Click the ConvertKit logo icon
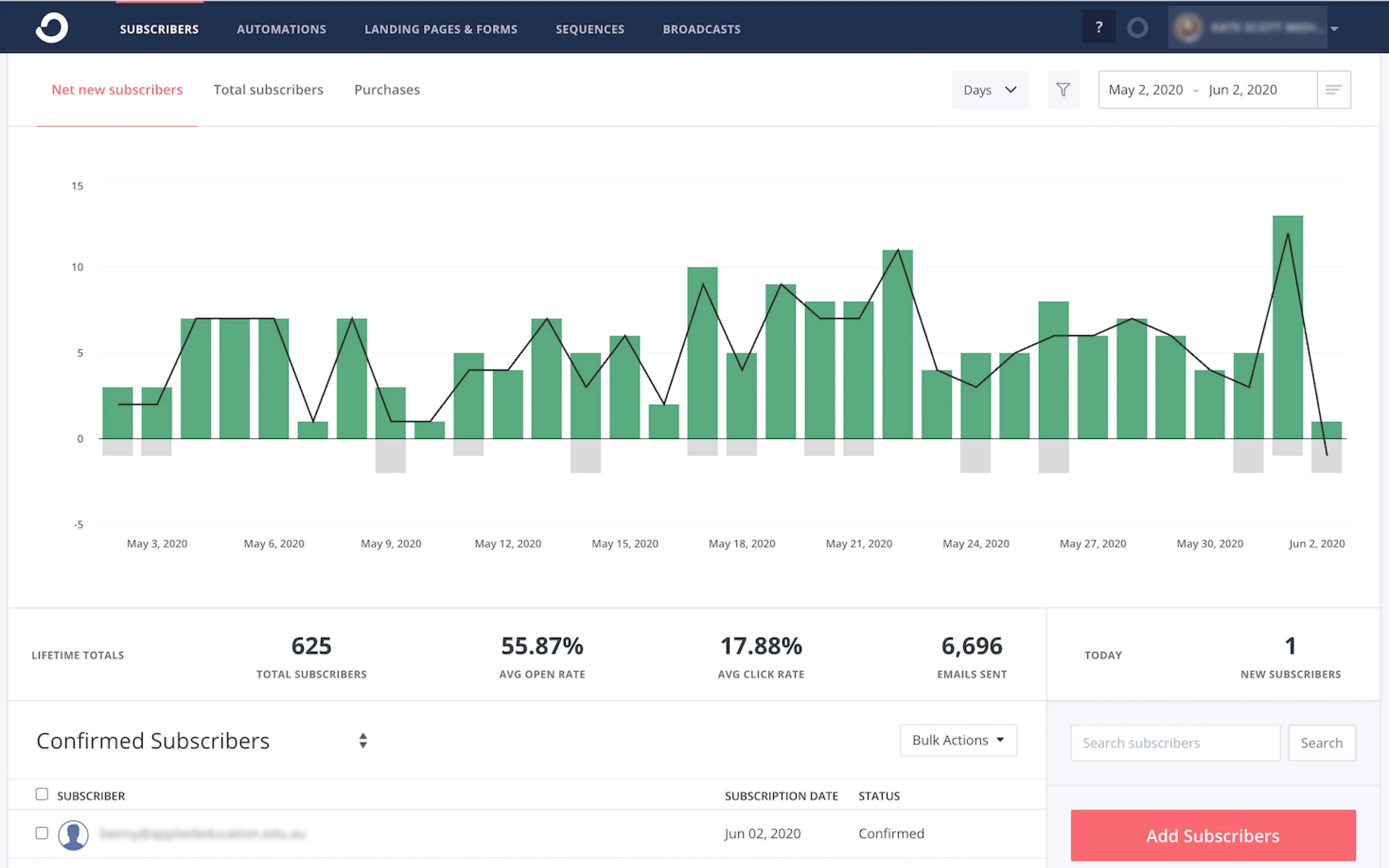The width and height of the screenshot is (1389, 868). tap(52, 27)
